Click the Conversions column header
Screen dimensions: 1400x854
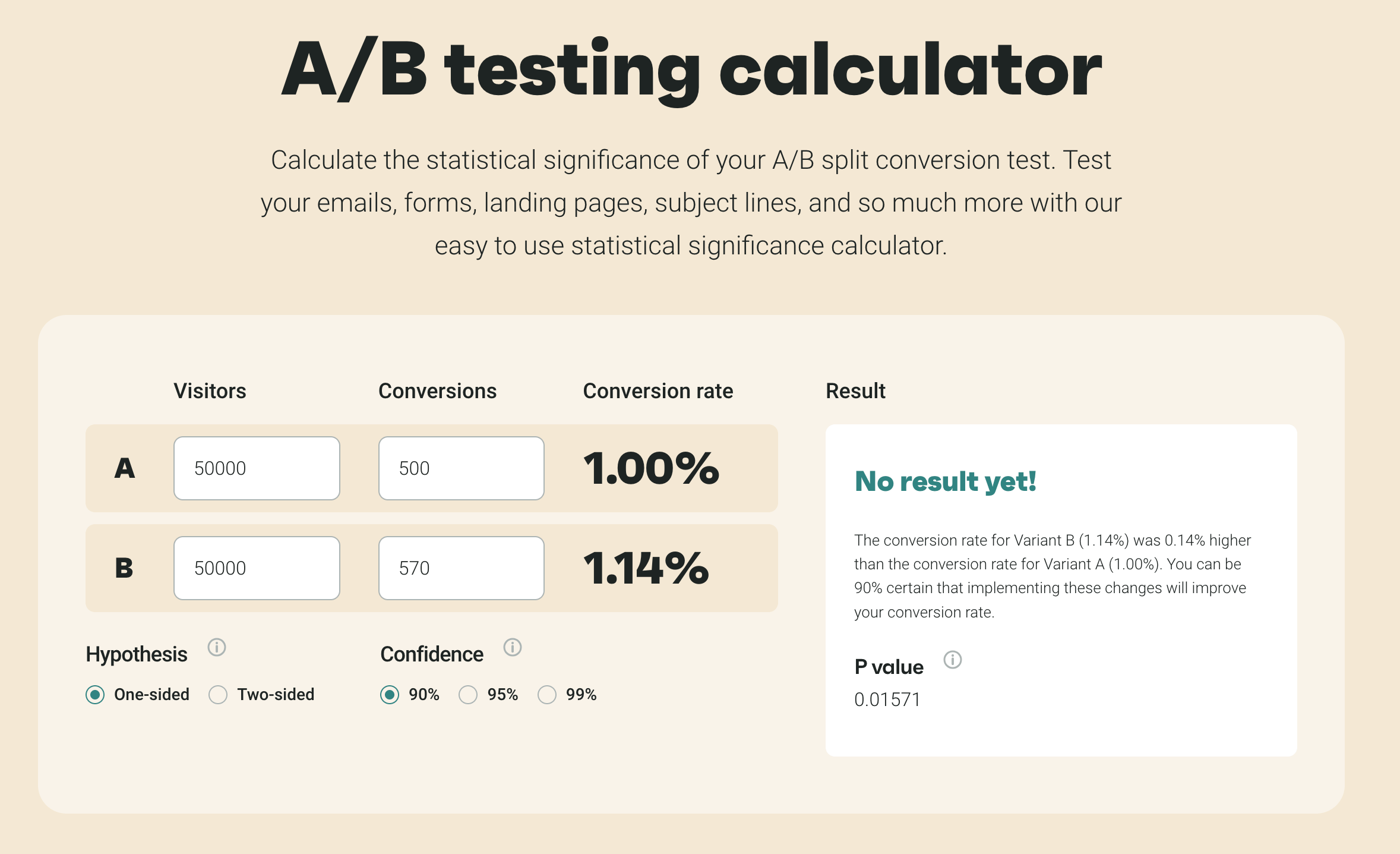click(x=438, y=390)
